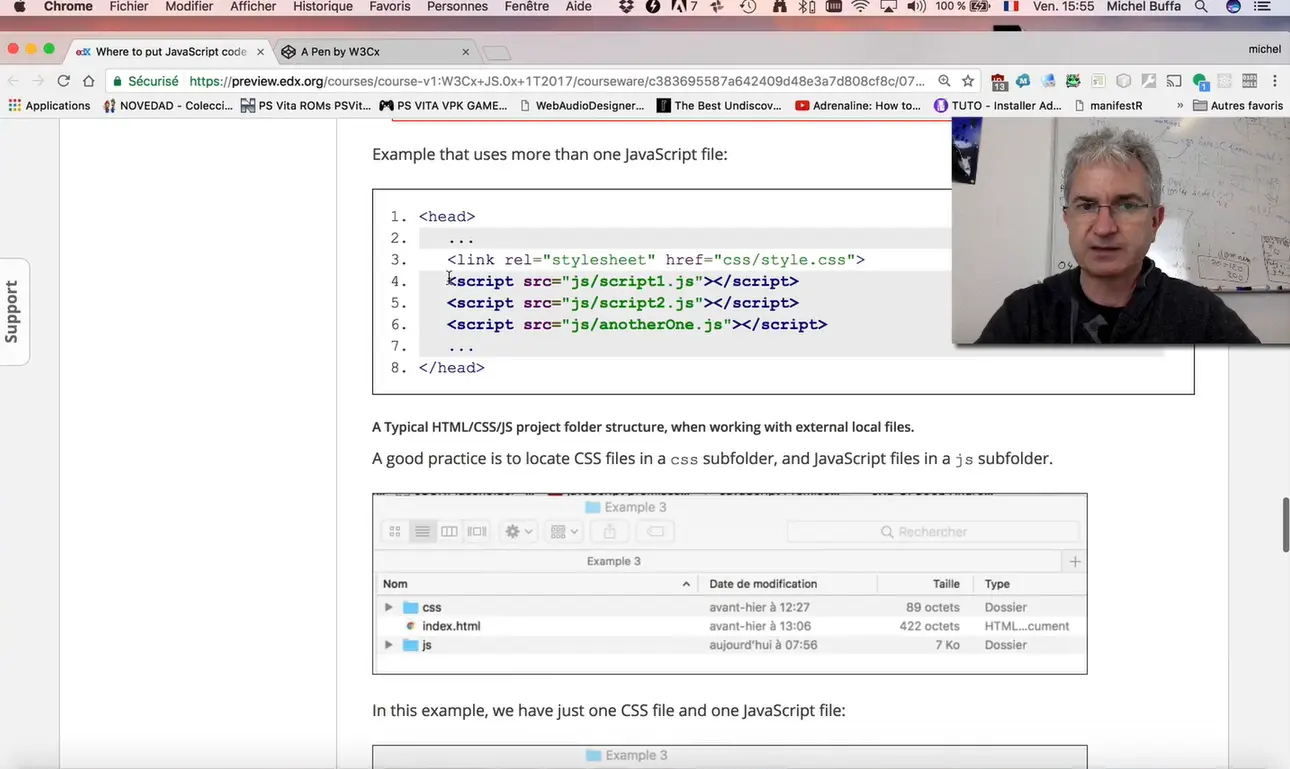Open The Best Undiscov... bookmark

(x=720, y=105)
